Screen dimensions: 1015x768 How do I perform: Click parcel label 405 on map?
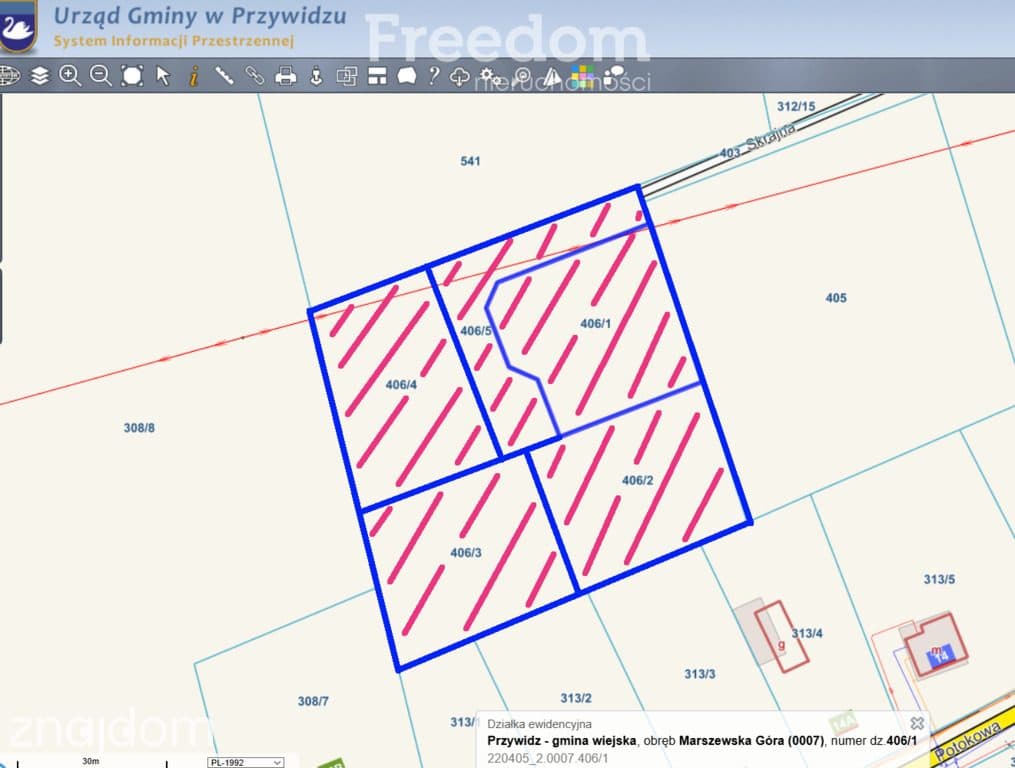pos(836,298)
